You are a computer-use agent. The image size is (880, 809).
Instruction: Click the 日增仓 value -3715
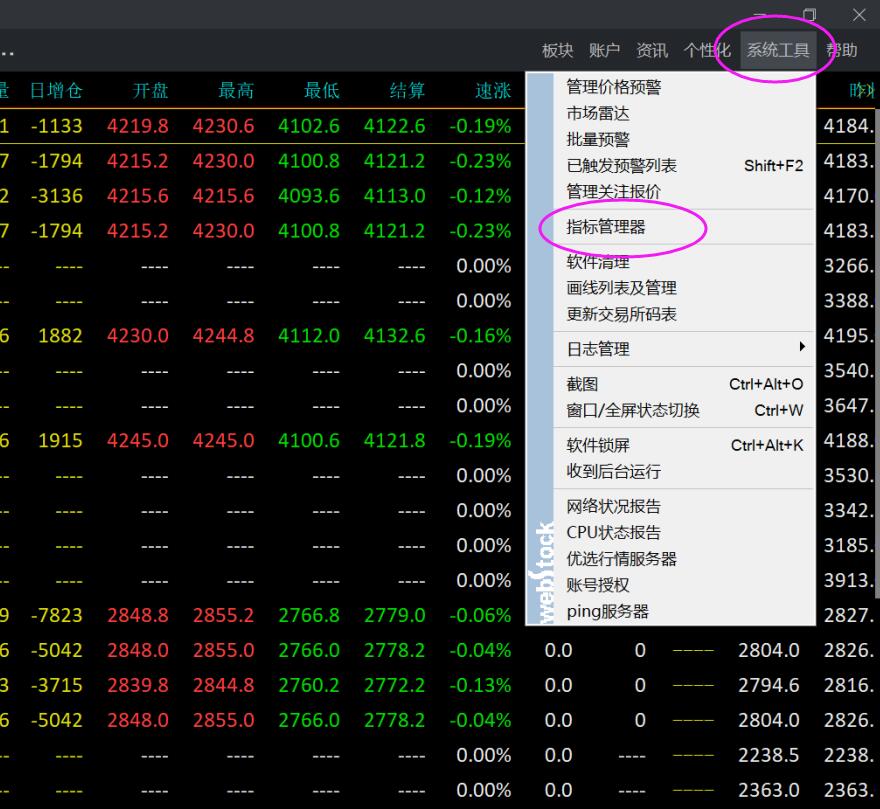tap(57, 685)
